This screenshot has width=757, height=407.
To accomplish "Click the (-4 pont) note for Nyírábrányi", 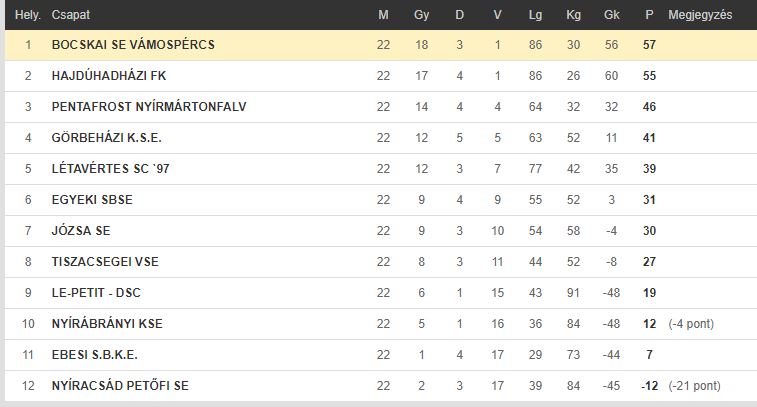I will [x=691, y=324].
